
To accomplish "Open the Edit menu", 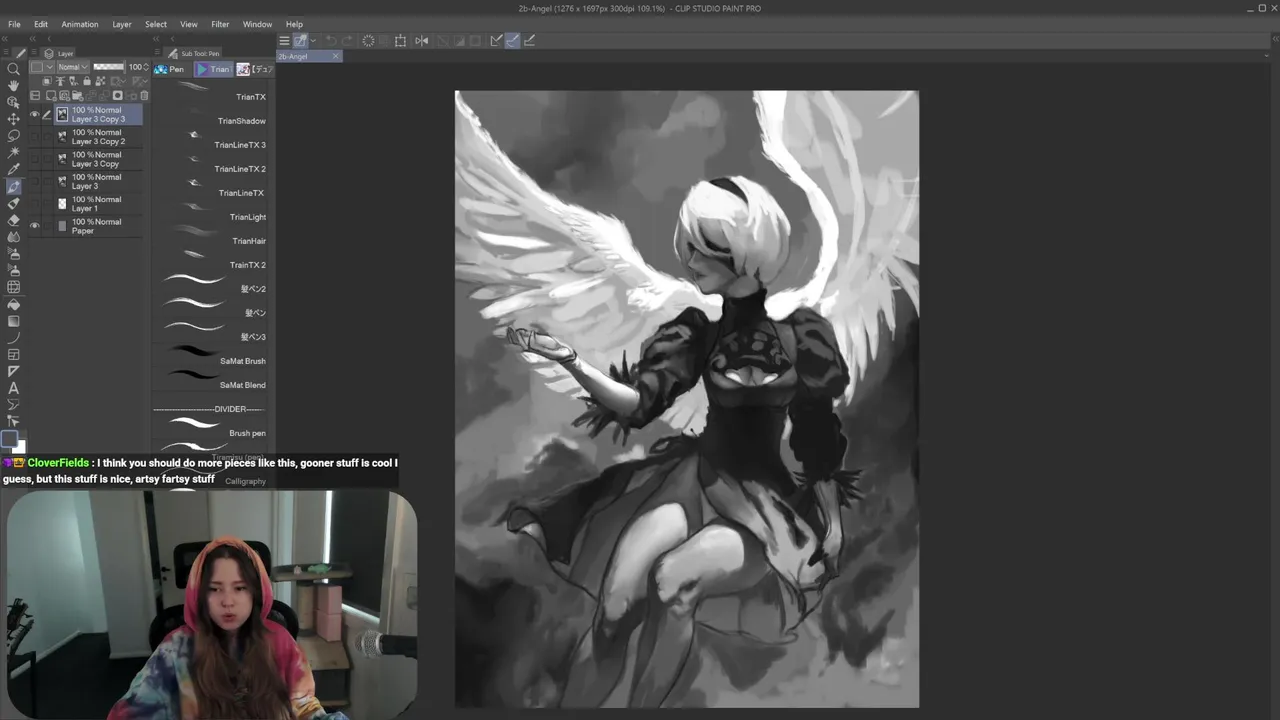I will pos(41,24).
